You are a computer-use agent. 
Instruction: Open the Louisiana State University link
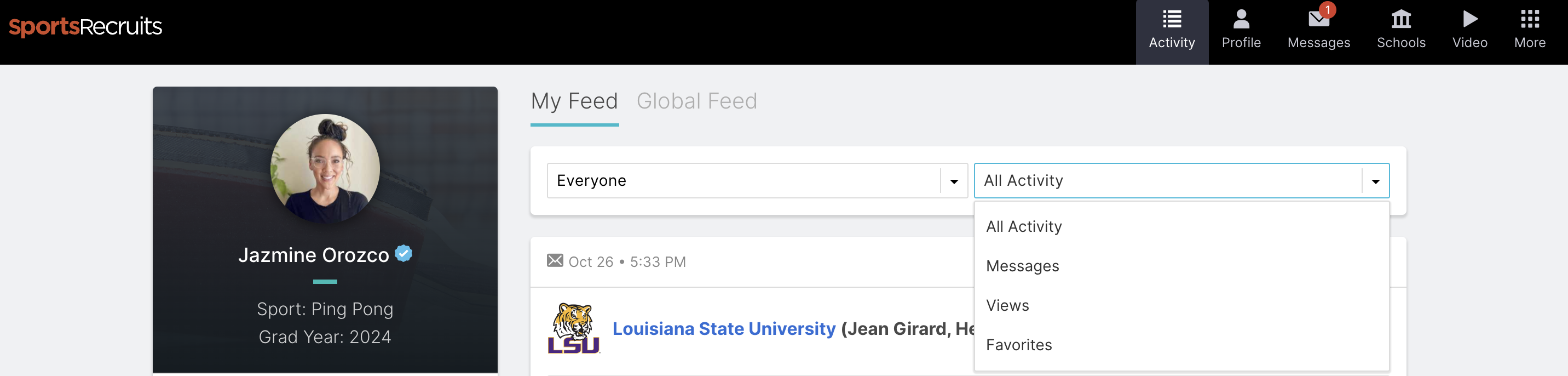[x=724, y=329]
